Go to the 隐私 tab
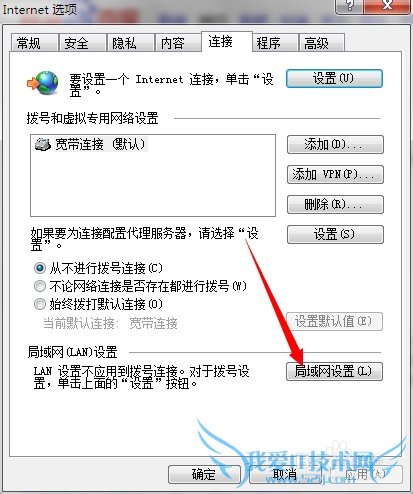Image resolution: width=413 pixels, height=494 pixels. coord(130,43)
